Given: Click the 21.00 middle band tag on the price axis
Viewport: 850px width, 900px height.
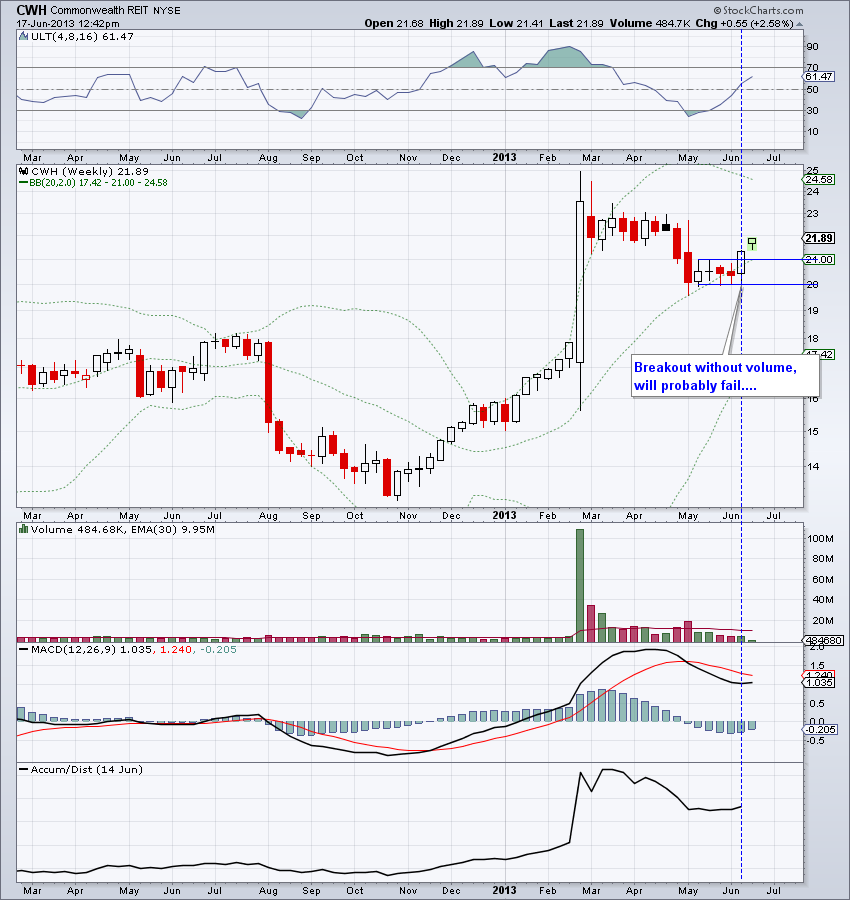Looking at the screenshot, I should point(818,259).
